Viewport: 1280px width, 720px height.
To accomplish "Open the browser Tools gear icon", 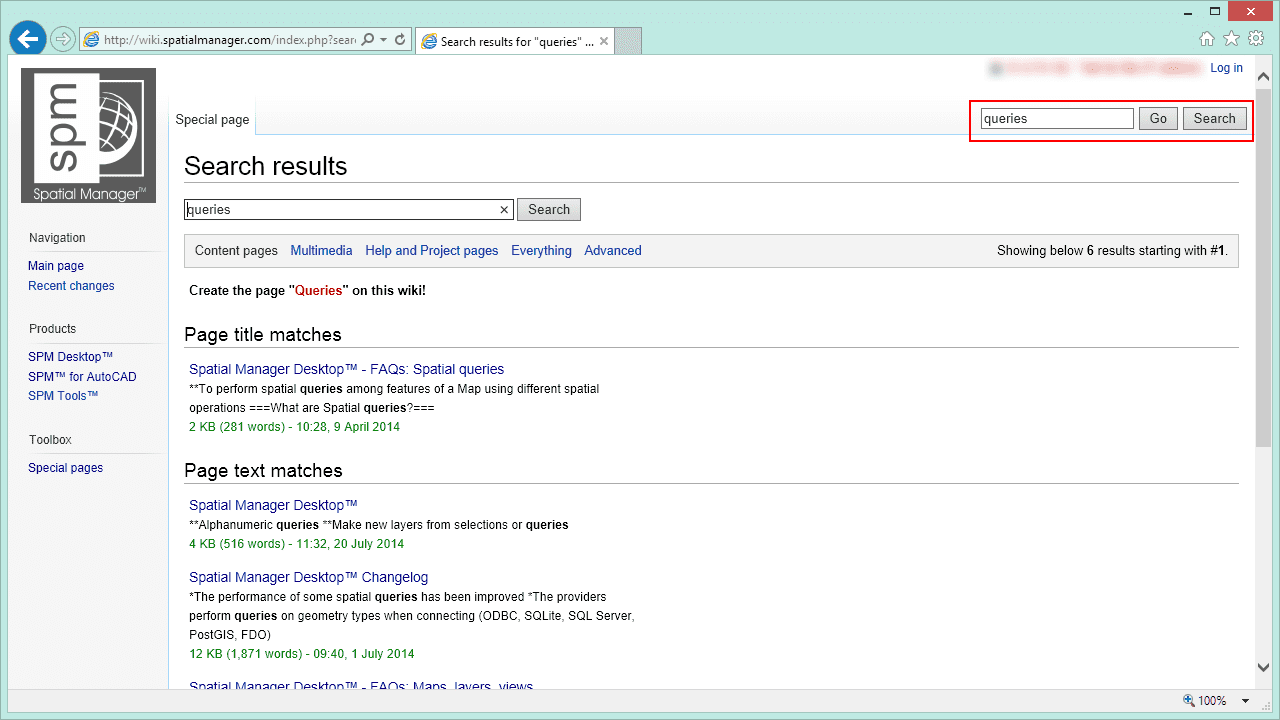I will pos(1256,39).
